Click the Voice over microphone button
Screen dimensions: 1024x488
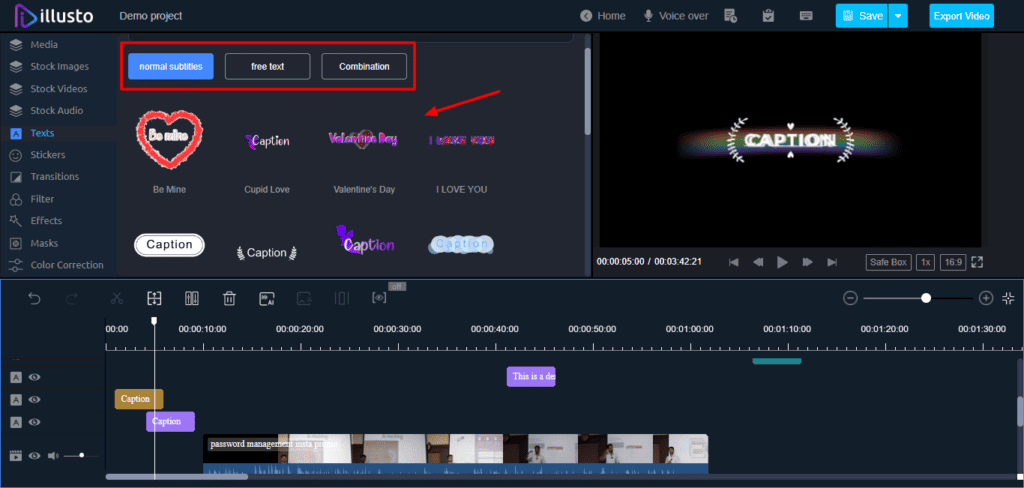(x=675, y=16)
